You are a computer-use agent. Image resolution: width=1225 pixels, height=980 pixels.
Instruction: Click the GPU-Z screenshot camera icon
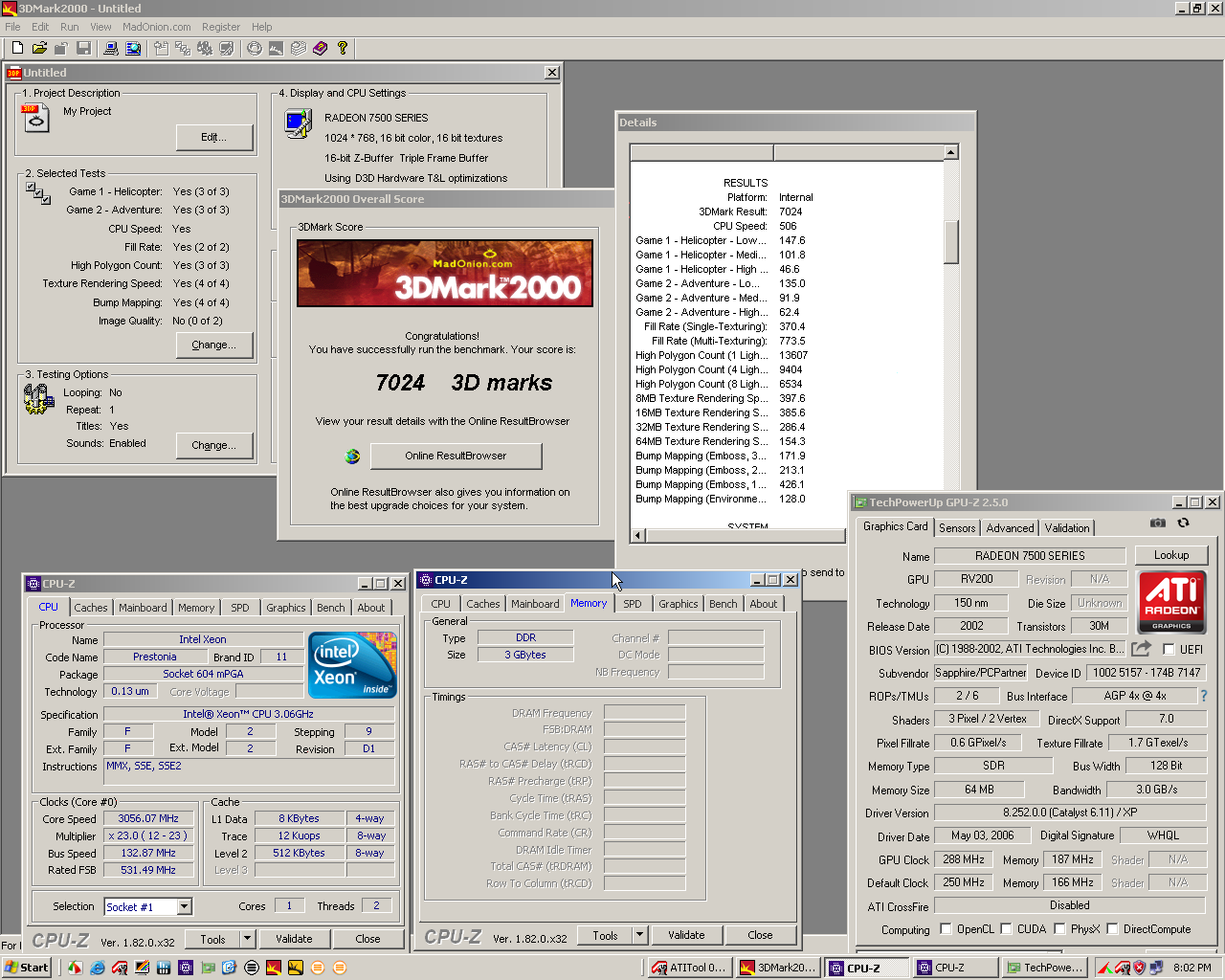click(x=1158, y=523)
